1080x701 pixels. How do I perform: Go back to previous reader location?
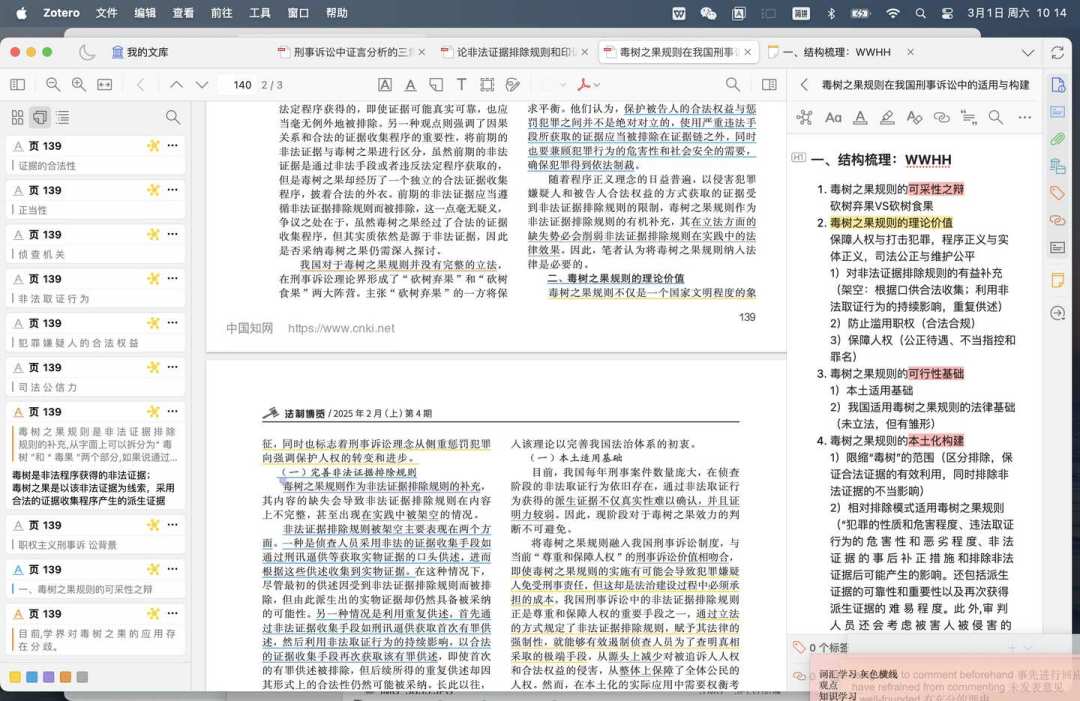click(x=141, y=84)
